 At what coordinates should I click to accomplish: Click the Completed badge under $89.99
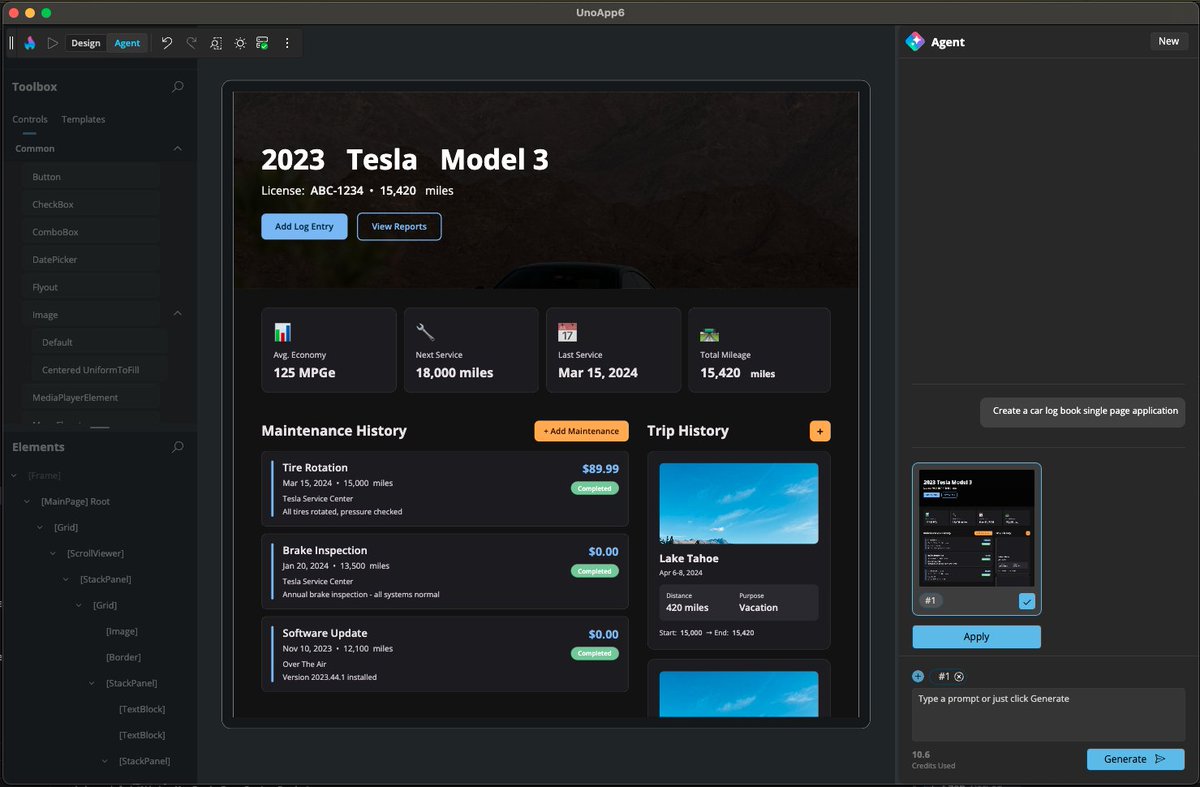(595, 489)
